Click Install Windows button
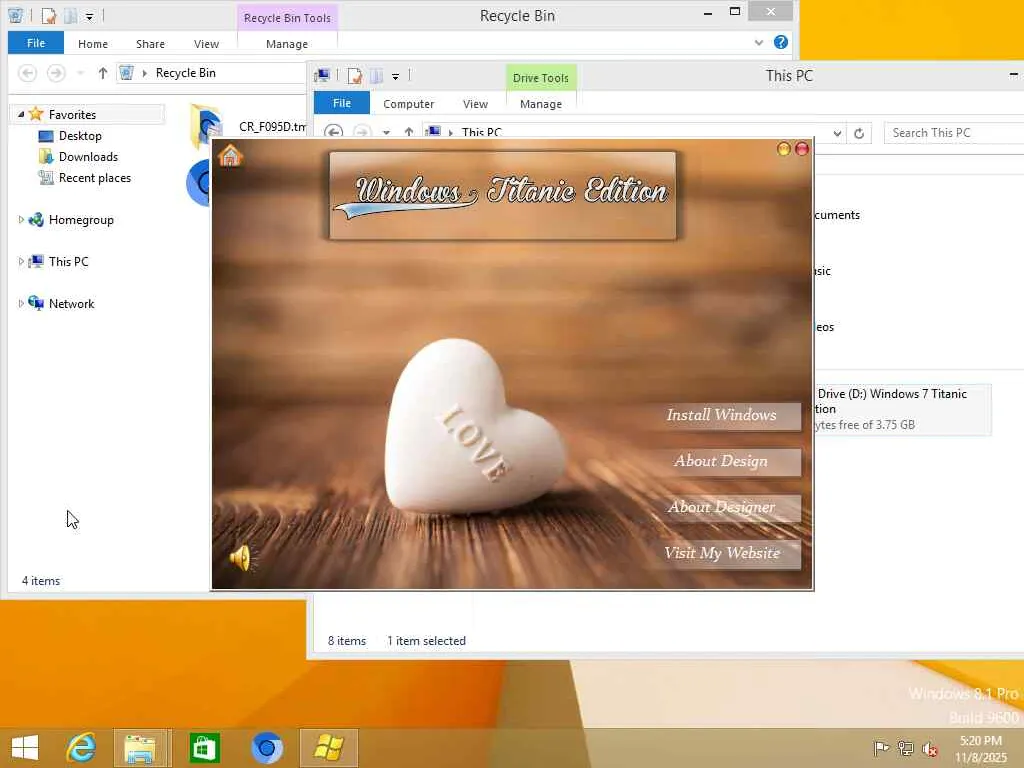The image size is (1024, 768). coord(721,415)
